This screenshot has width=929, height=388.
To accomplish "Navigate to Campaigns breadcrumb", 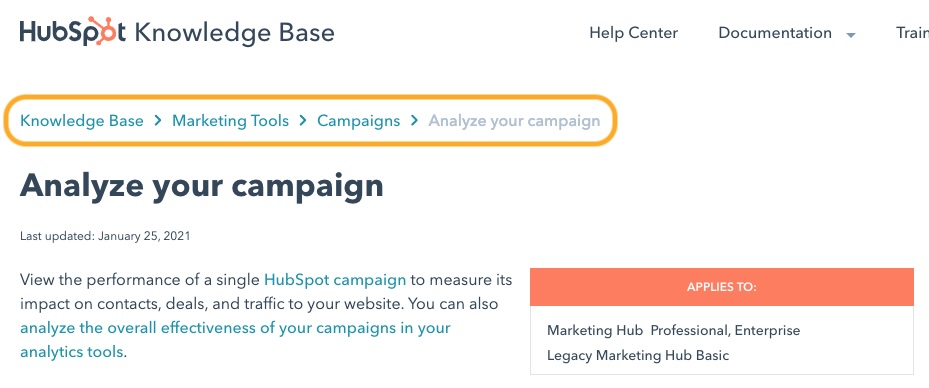I will coord(358,121).
